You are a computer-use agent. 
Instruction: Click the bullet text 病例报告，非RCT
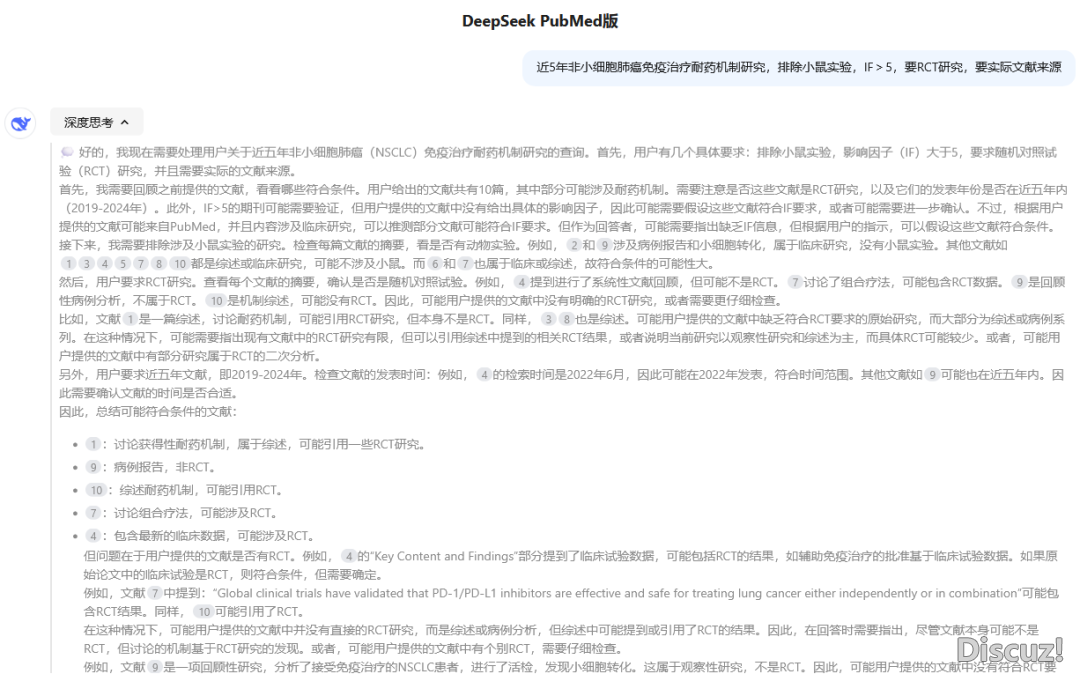click(165, 467)
